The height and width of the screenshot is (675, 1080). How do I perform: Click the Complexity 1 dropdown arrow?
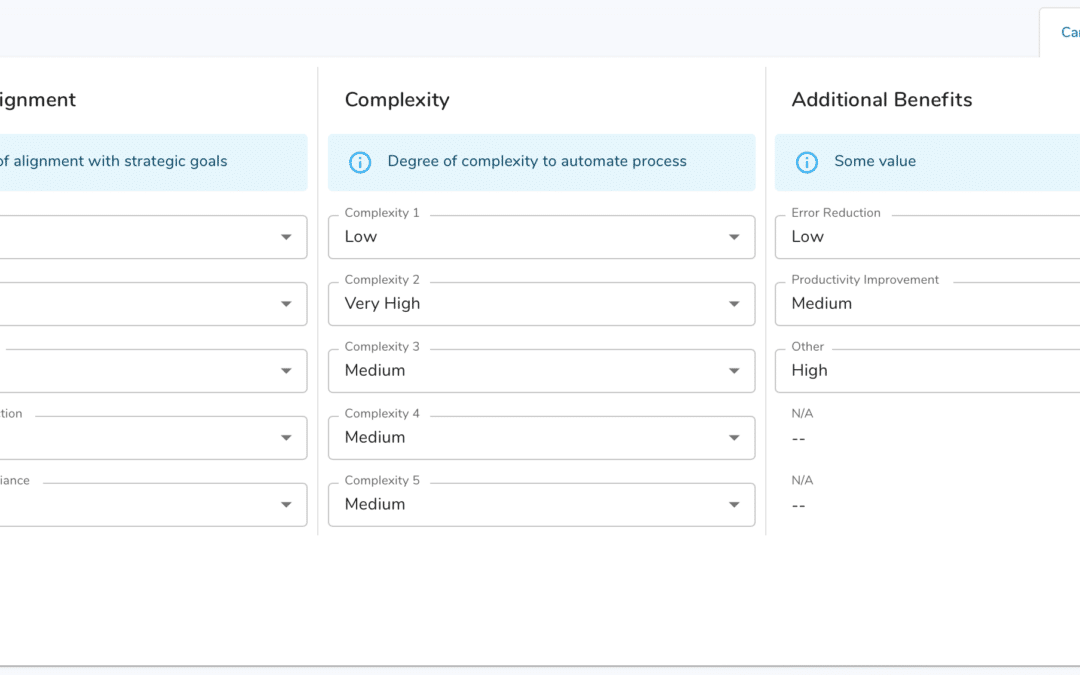pos(734,237)
